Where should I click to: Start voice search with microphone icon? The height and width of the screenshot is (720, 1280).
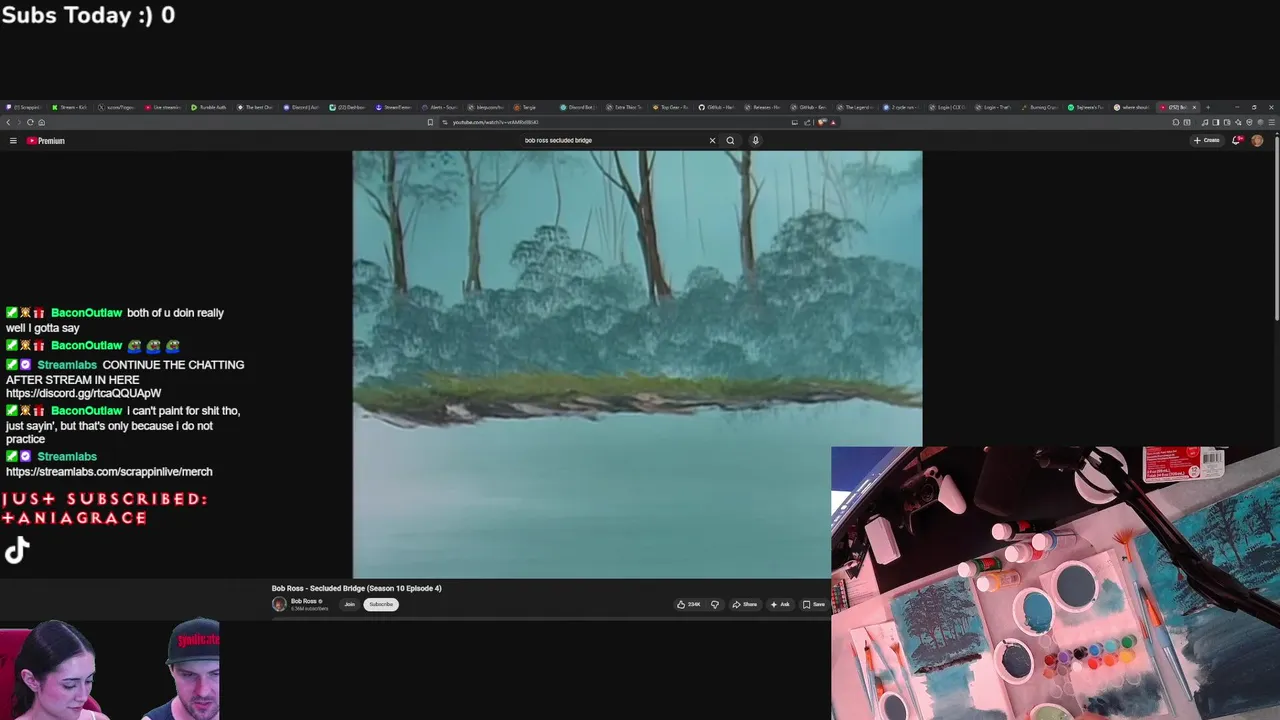pos(755,140)
